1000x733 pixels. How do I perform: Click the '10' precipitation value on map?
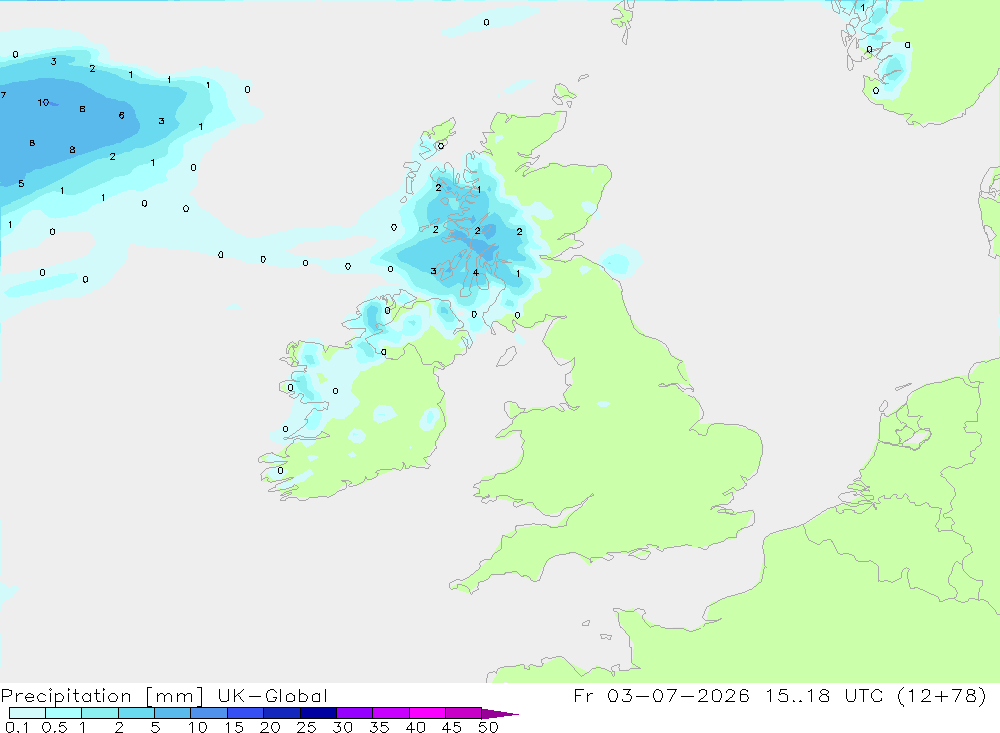pos(43,102)
